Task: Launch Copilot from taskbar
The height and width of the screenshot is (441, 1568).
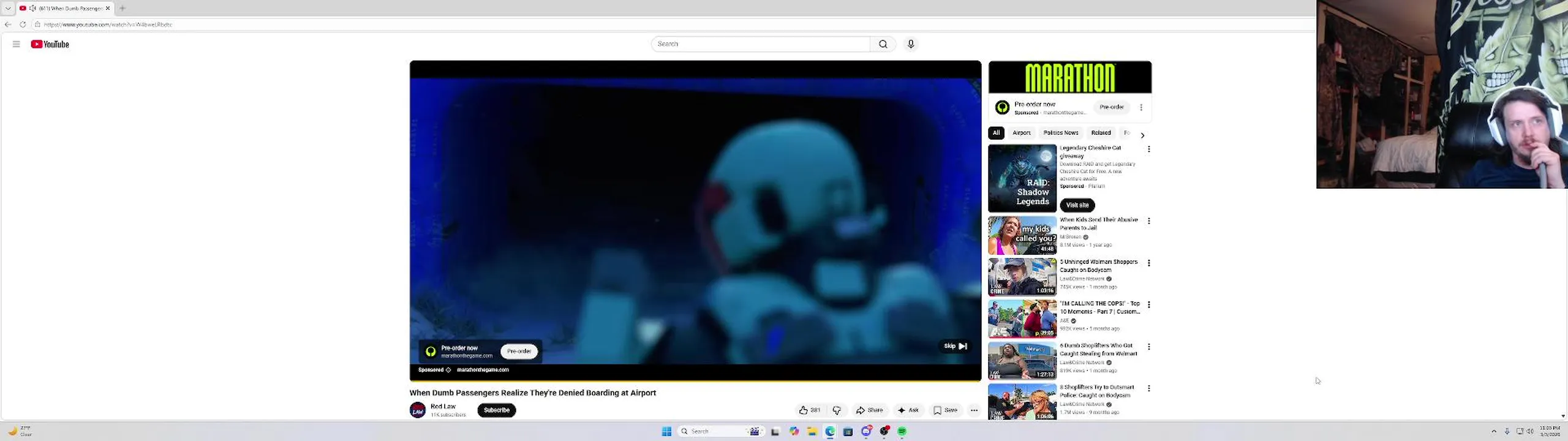Action: point(794,432)
